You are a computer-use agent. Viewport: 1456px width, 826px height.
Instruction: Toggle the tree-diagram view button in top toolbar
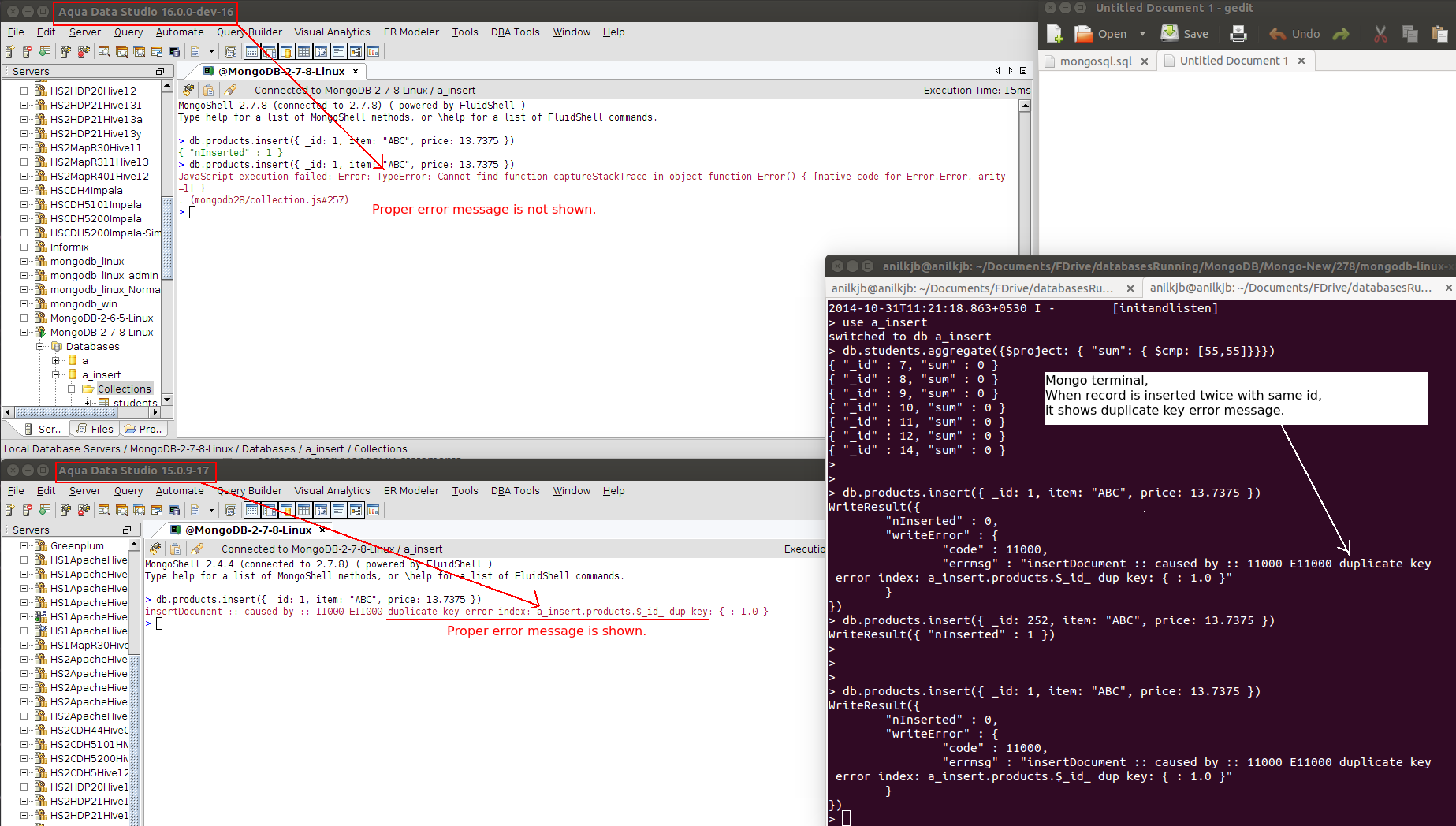356,51
